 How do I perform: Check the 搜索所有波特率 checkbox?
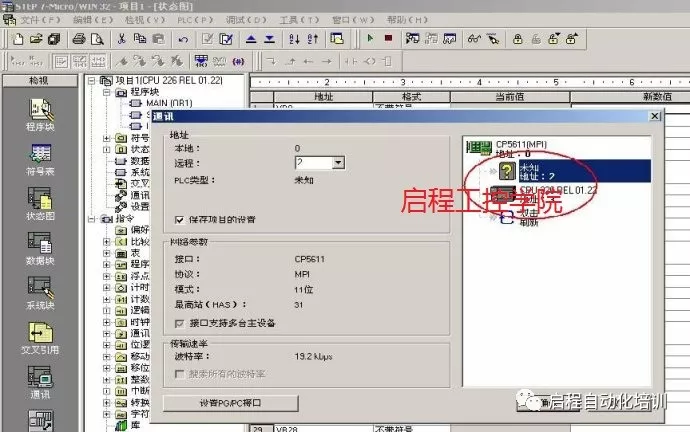[180, 373]
